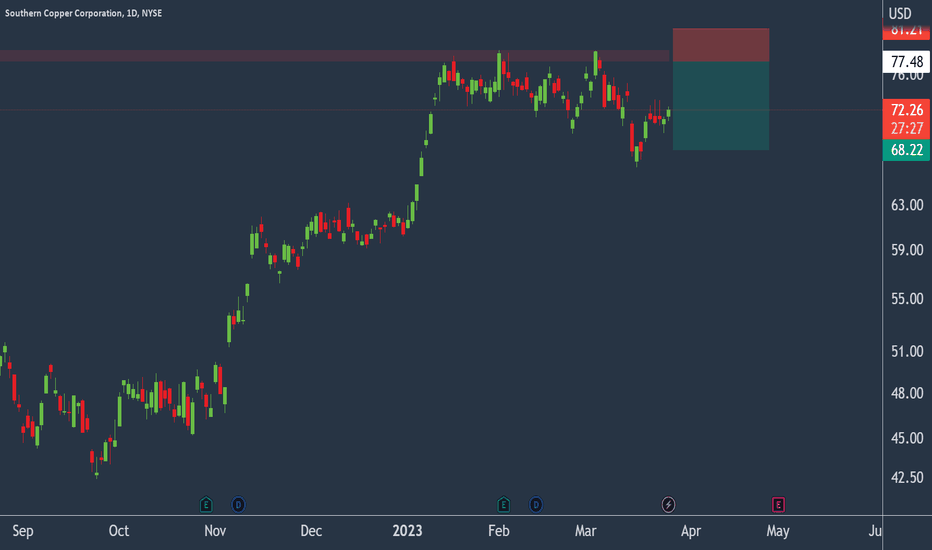Click the May label on time axis
This screenshot has height=550, width=932.
777,531
